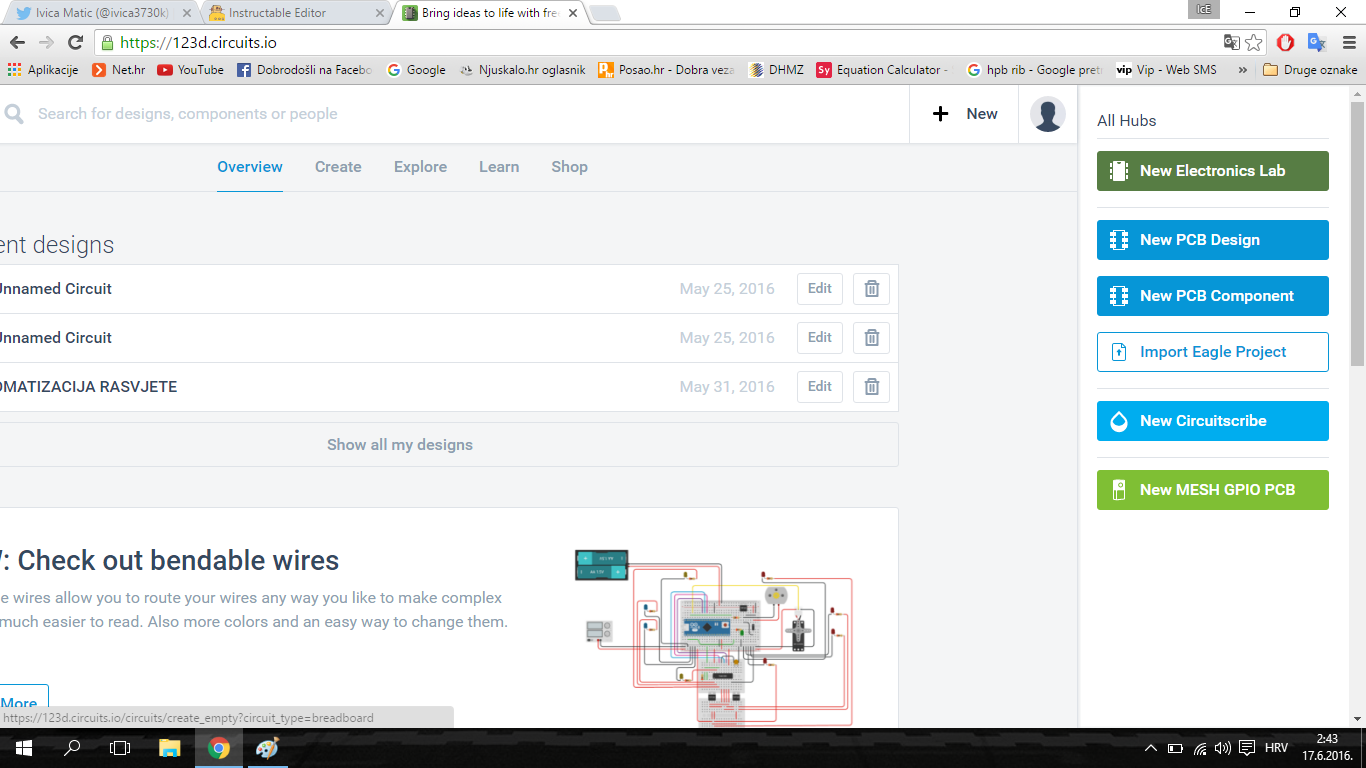Open the Posao.hr bookmark
Viewport: 1366px width, 768px height.
coord(667,70)
